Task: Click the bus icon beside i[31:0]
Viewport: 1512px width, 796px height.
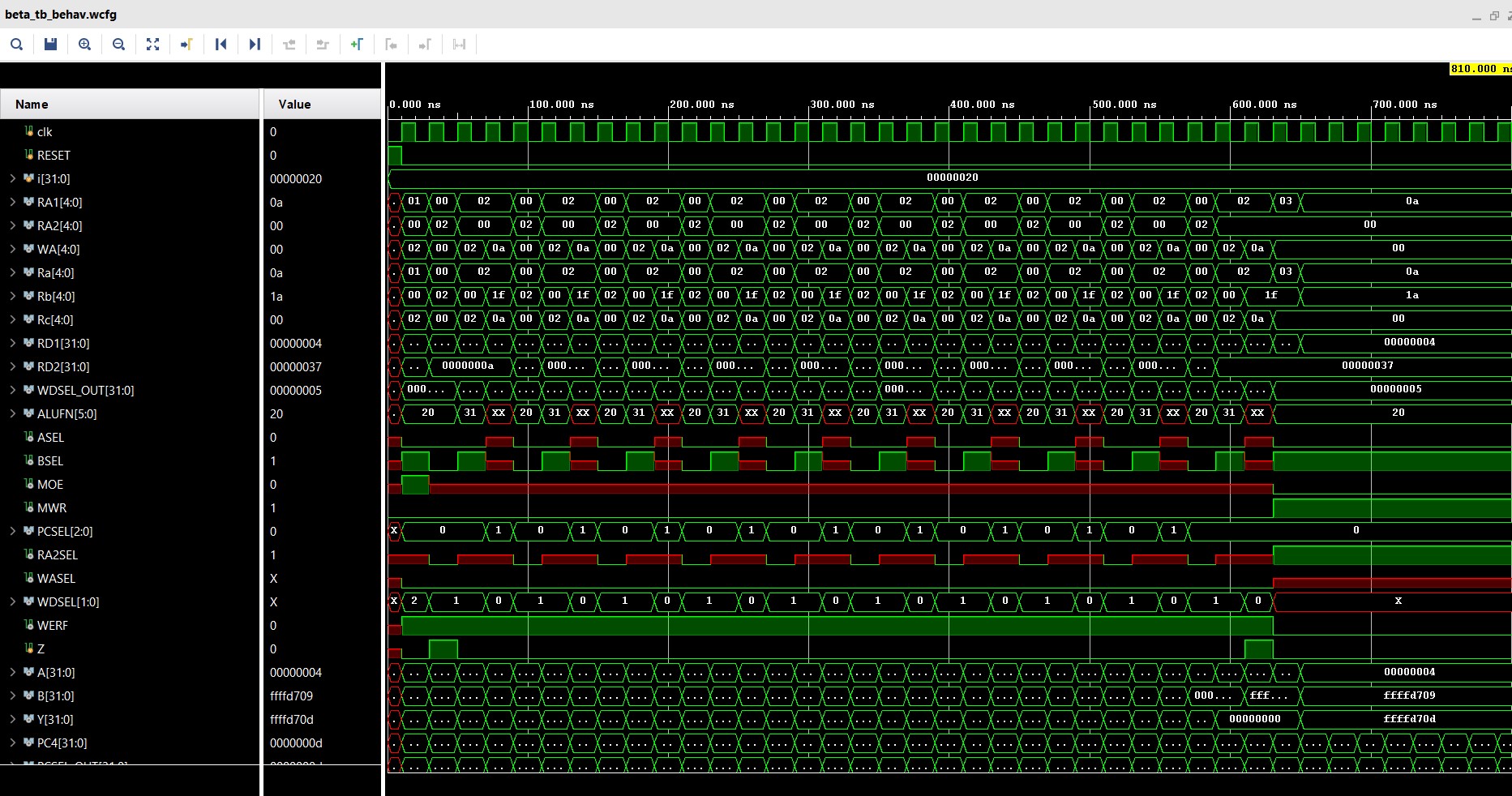Action: [x=29, y=178]
